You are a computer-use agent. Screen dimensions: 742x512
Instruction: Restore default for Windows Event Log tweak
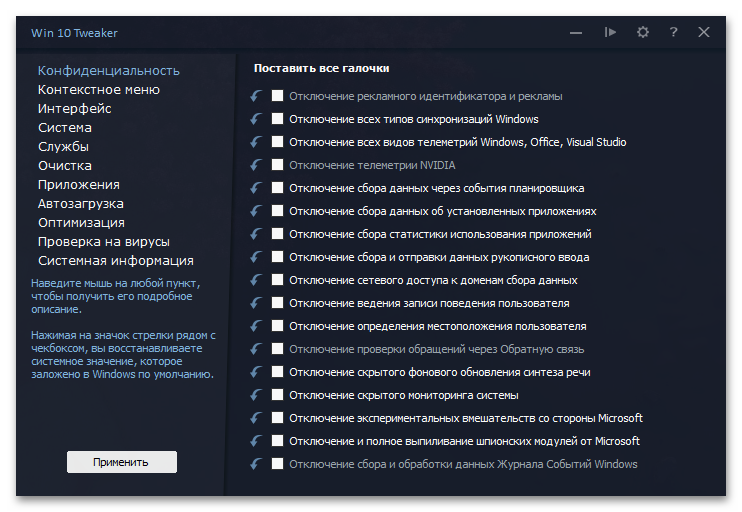pyautogui.click(x=256, y=464)
